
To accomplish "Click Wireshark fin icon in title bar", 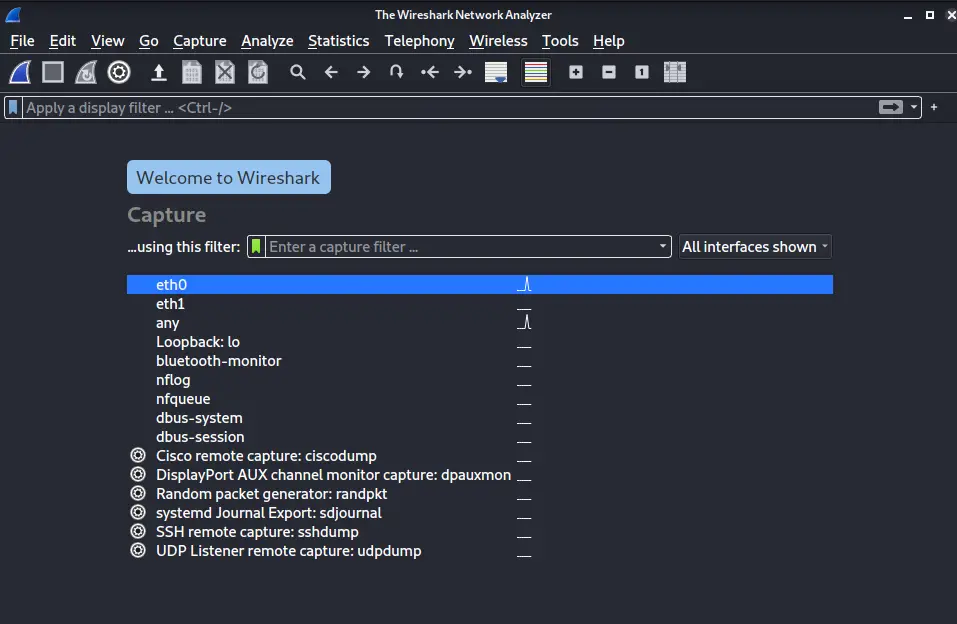I will pyautogui.click(x=13, y=14).
